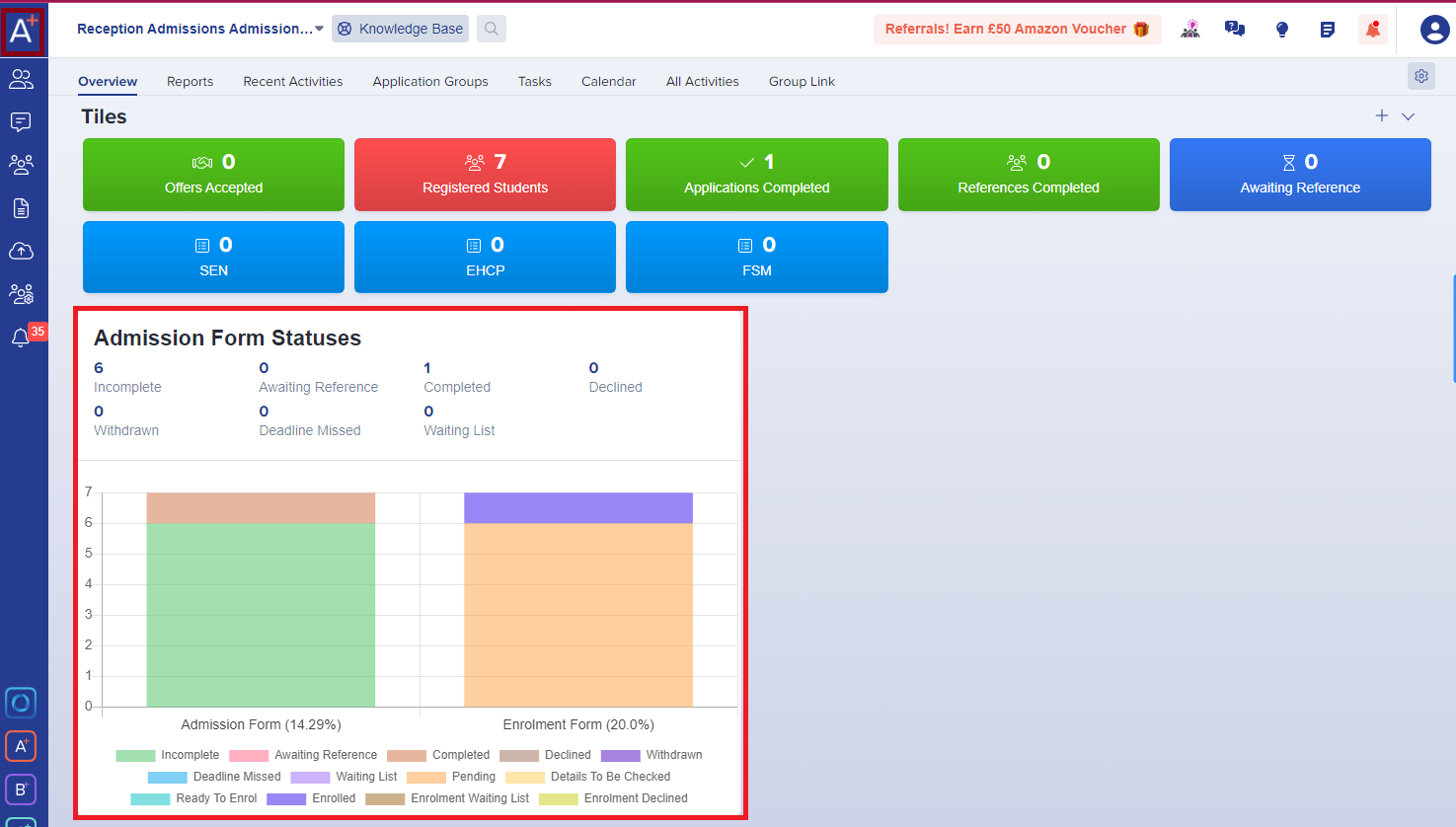Open the cloud upload sidebar icon
Viewport: 1456px width, 827px height.
(21, 251)
